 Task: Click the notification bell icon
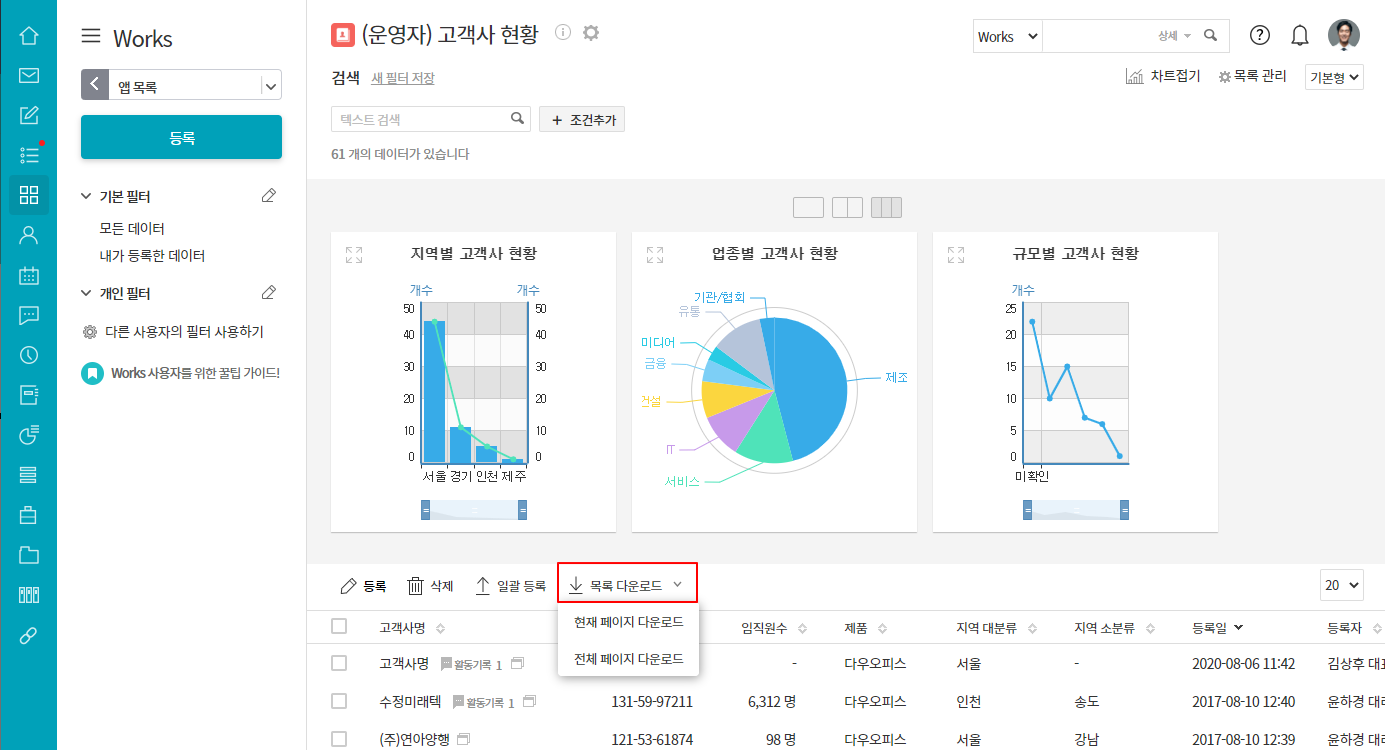(x=1299, y=36)
